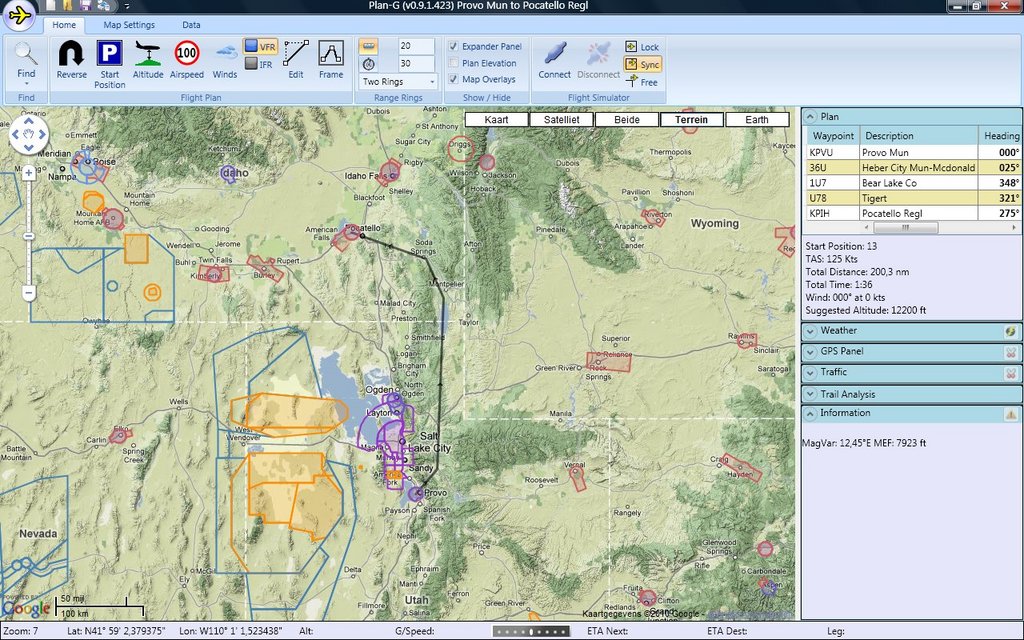Open the Two Rings dropdown
Viewport: 1024px width, 640px height.
[x=398, y=81]
